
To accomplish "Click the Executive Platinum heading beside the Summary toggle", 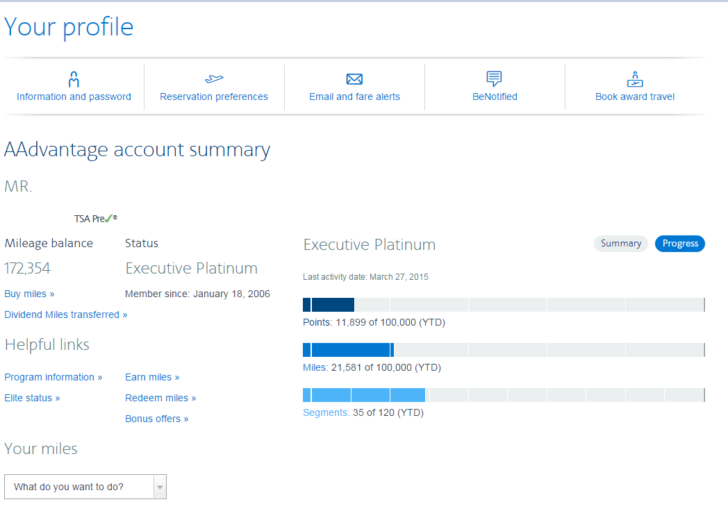I will (x=369, y=245).
